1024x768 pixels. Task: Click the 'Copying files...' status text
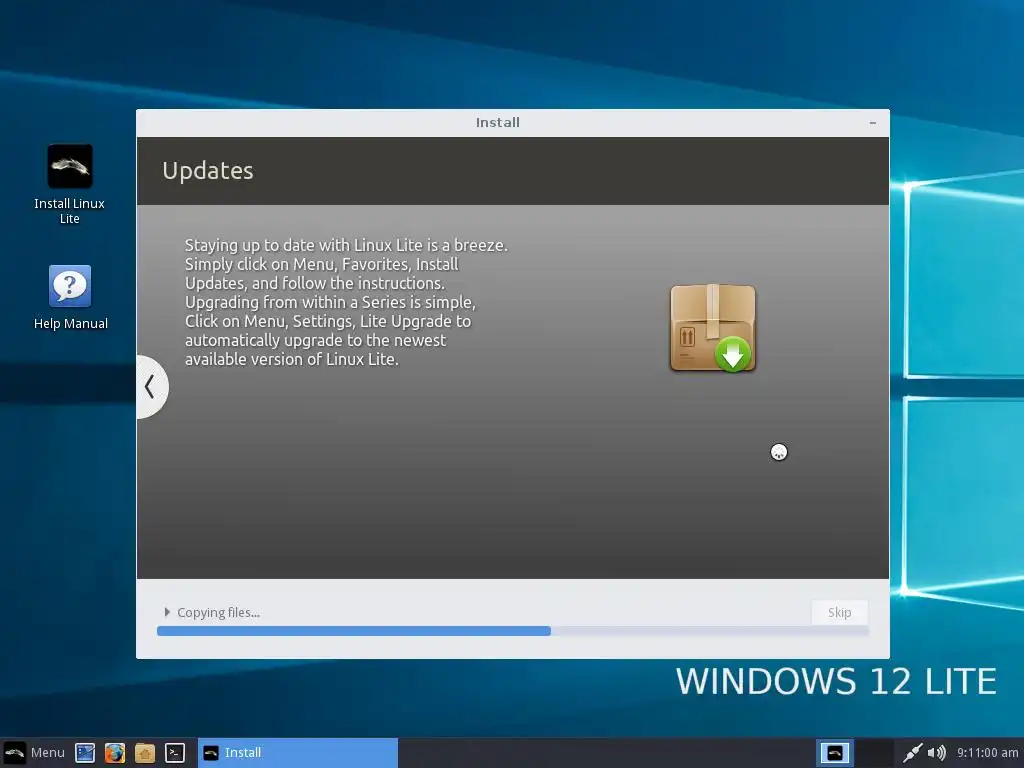click(x=218, y=613)
